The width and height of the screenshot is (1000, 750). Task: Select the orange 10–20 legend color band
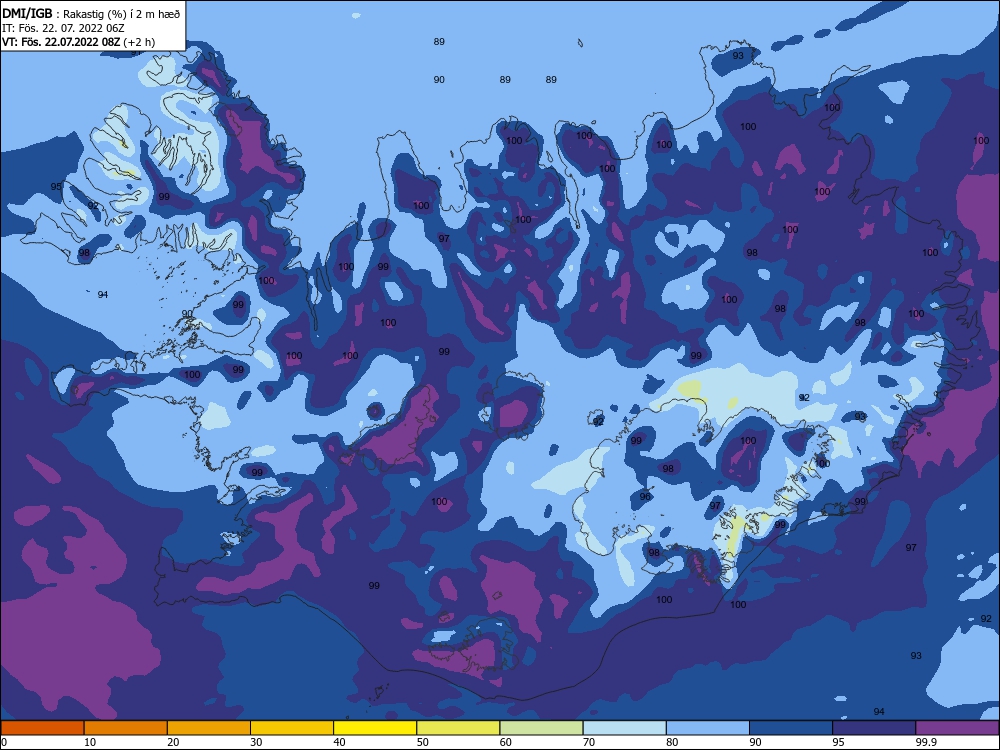(x=126, y=728)
